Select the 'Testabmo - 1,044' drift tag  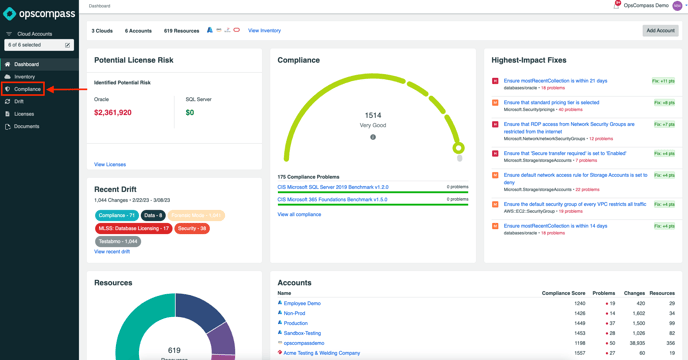click(118, 241)
